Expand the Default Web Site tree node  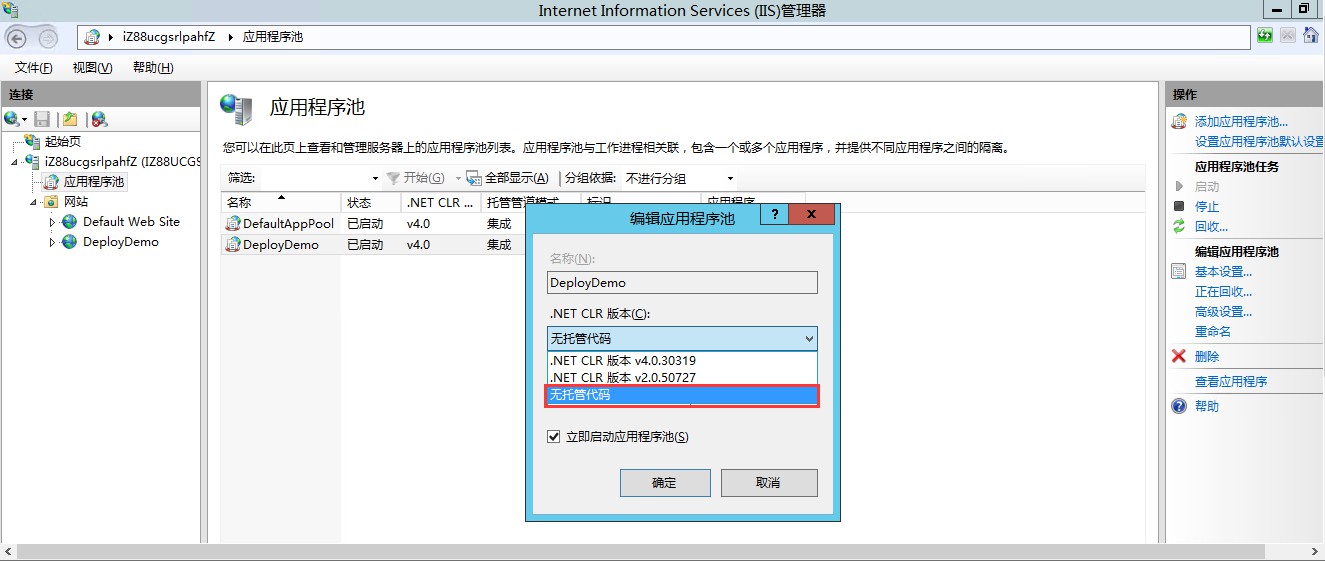coord(53,222)
